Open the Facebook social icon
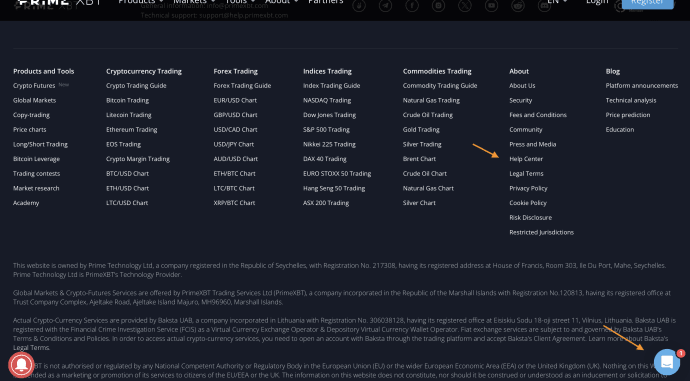690x381 pixels. 412,5
